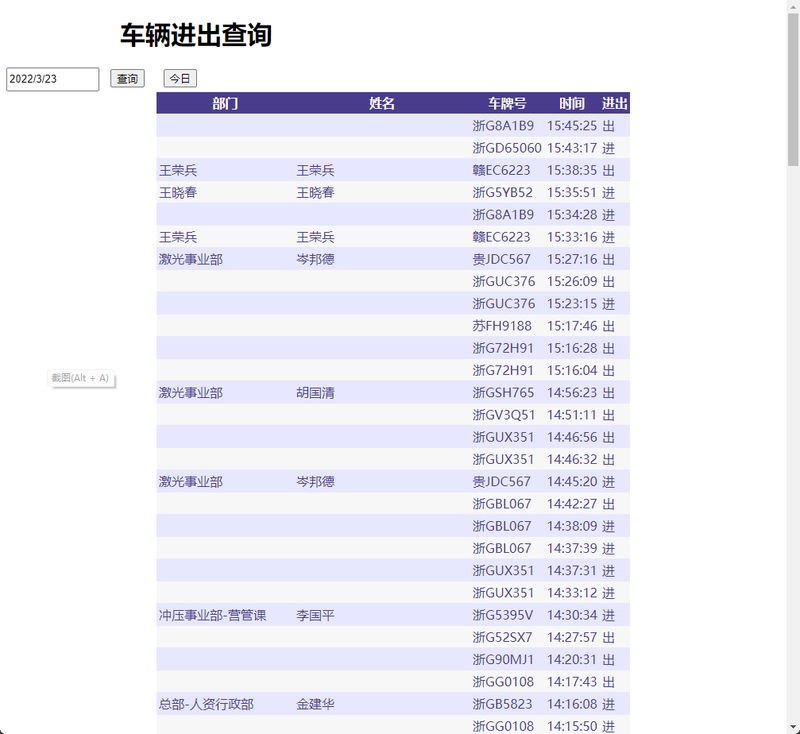
Task: Click time 14:42:27
Action: [572, 504]
